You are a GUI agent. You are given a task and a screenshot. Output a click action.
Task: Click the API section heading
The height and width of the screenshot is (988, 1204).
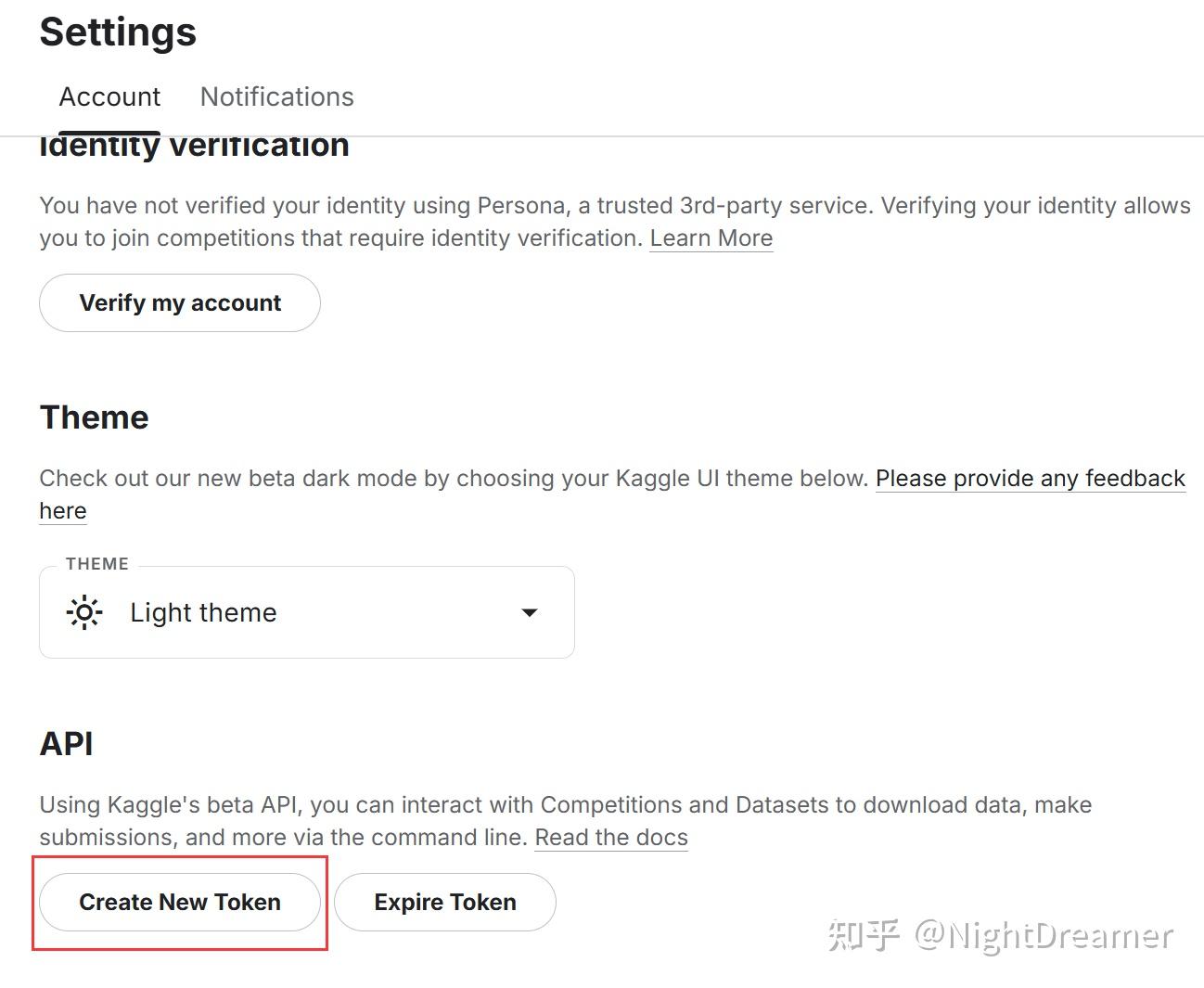(67, 744)
